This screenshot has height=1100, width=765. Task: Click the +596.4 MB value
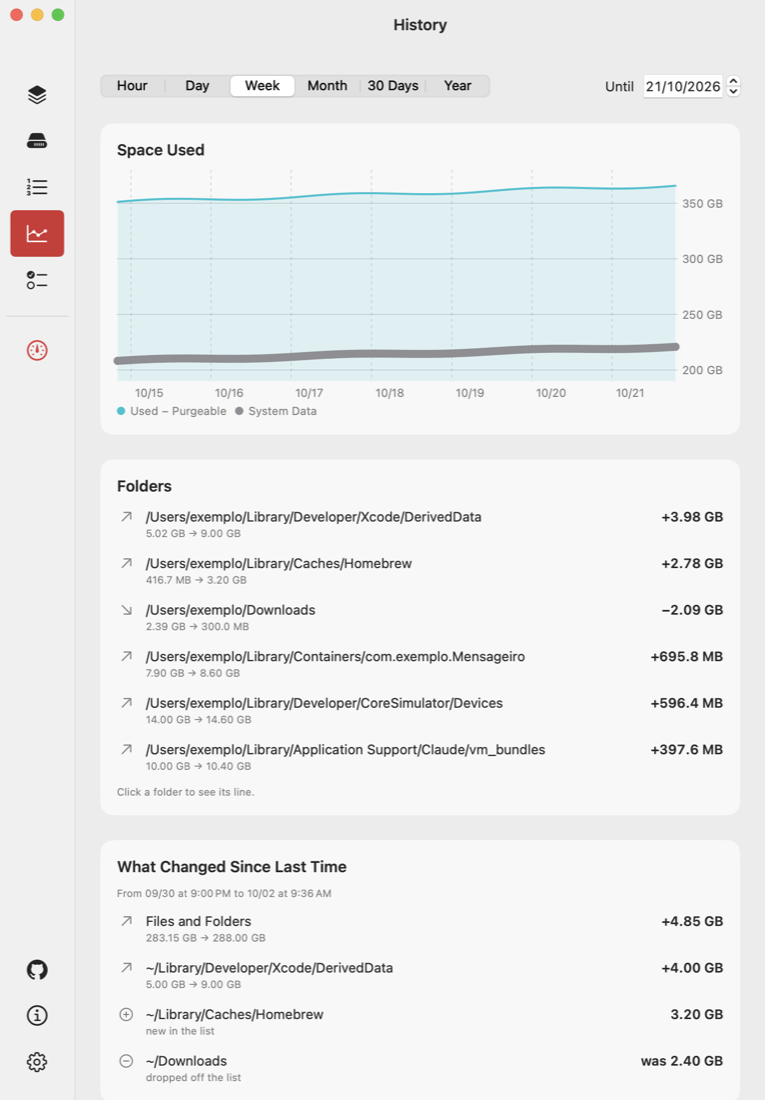click(686, 703)
